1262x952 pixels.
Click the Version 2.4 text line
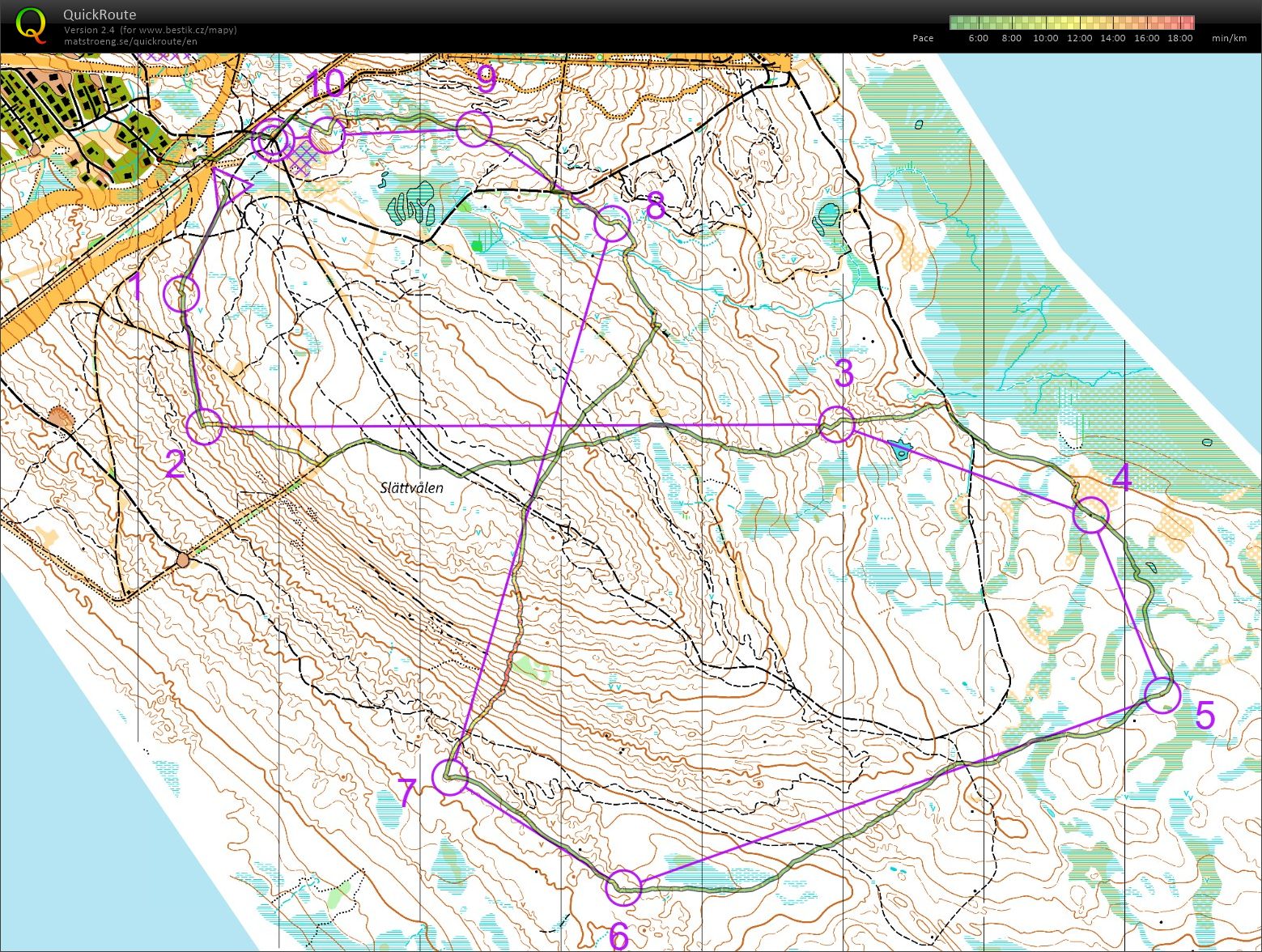coord(151,30)
